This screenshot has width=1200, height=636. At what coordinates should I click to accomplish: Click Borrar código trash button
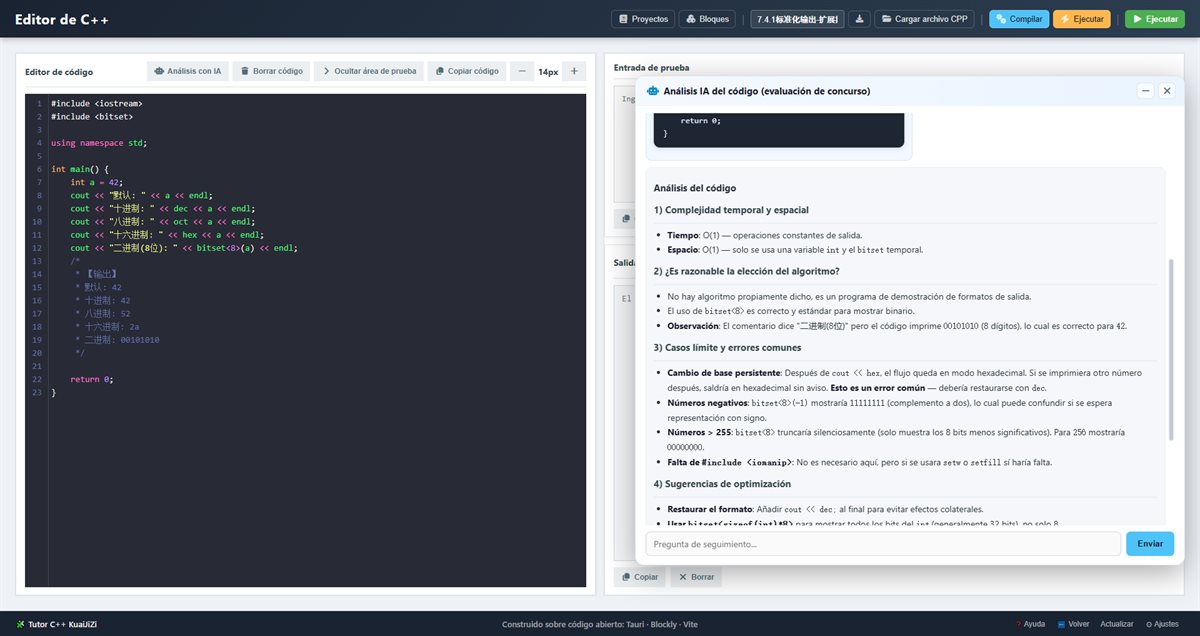tap(271, 71)
